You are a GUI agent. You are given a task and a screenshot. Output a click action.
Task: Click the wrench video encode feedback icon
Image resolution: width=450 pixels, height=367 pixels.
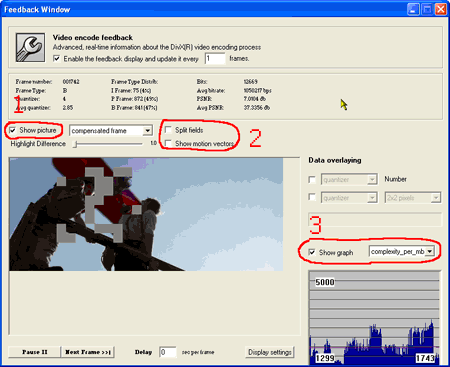point(30,47)
